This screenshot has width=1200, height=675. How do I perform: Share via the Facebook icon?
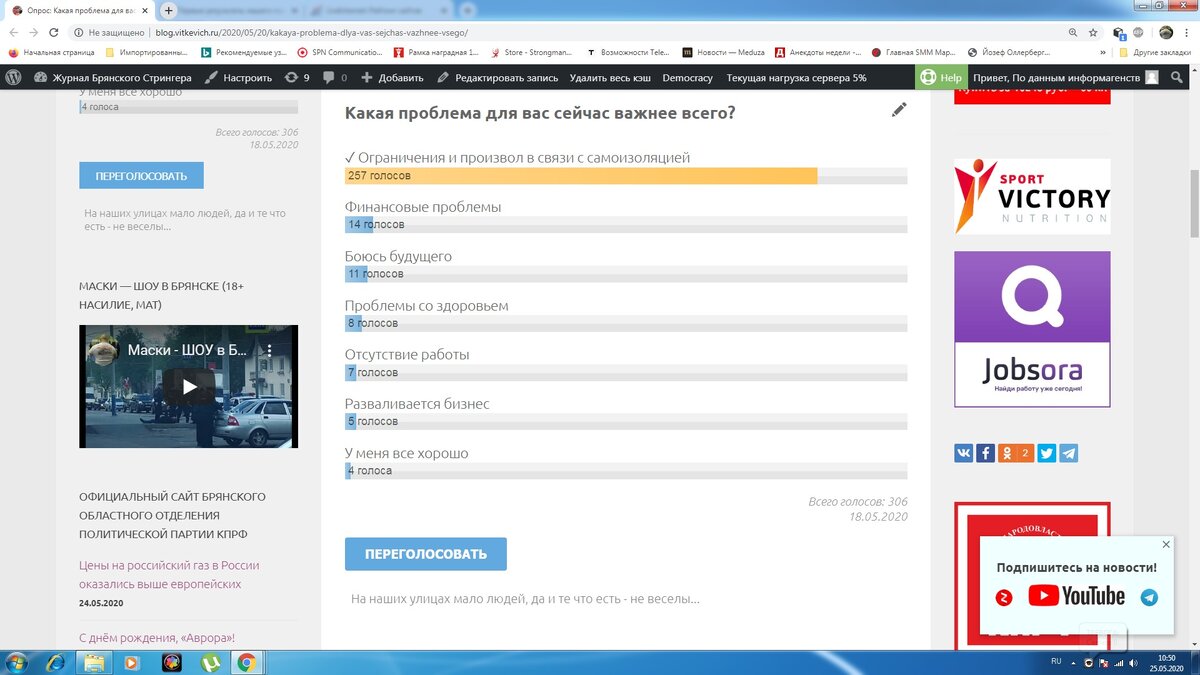[x=985, y=453]
